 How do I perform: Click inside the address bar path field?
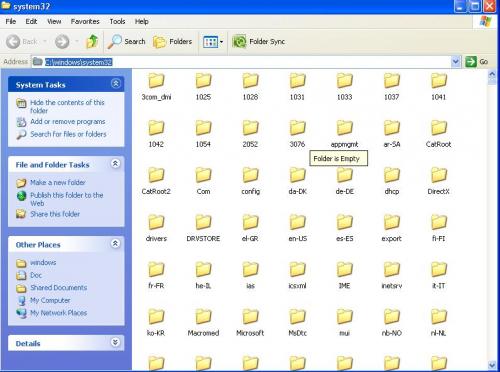tap(247, 62)
